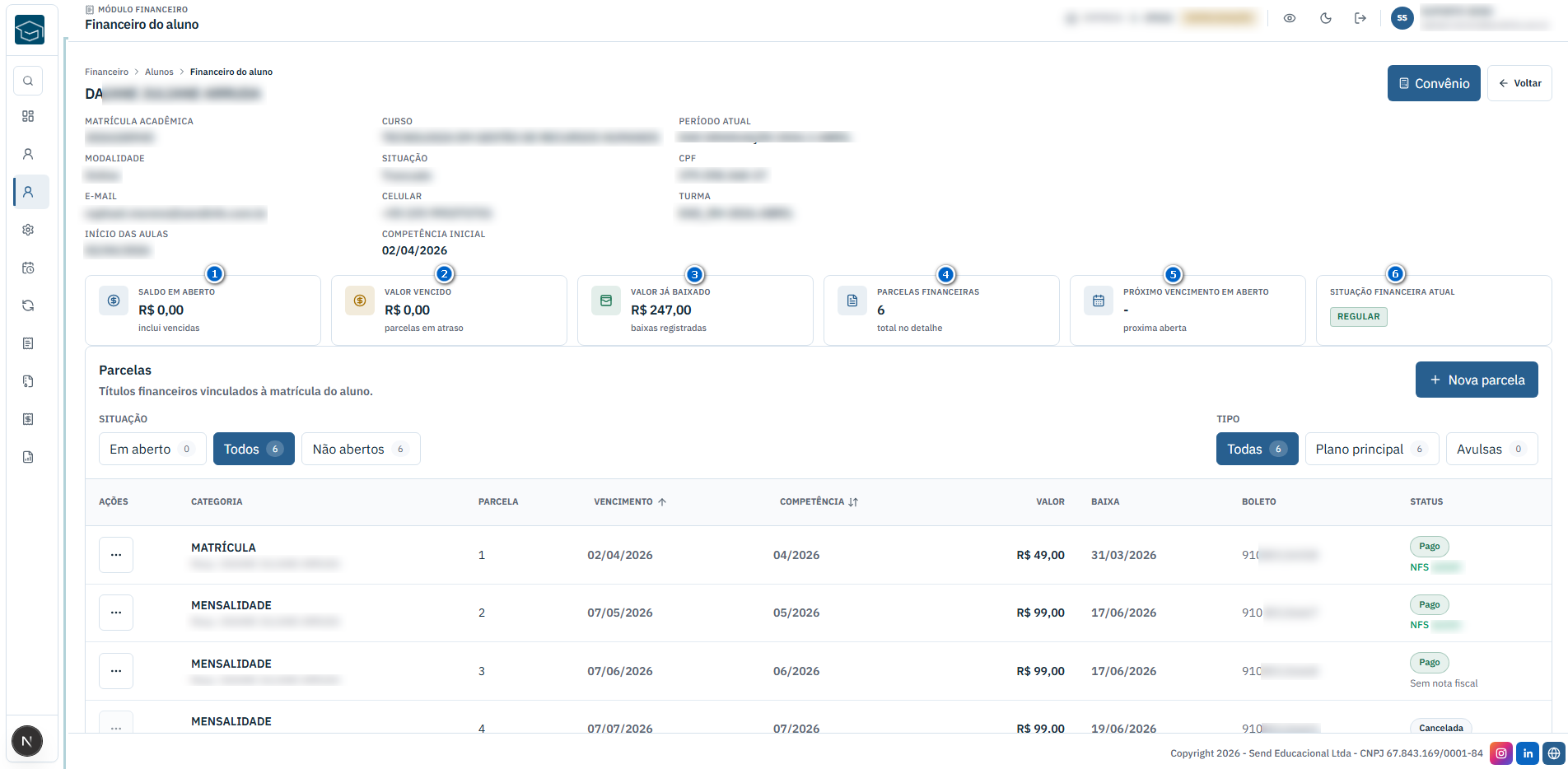Open the lined receipt icon in the sidebar
The width and height of the screenshot is (1568, 769).
click(28, 343)
